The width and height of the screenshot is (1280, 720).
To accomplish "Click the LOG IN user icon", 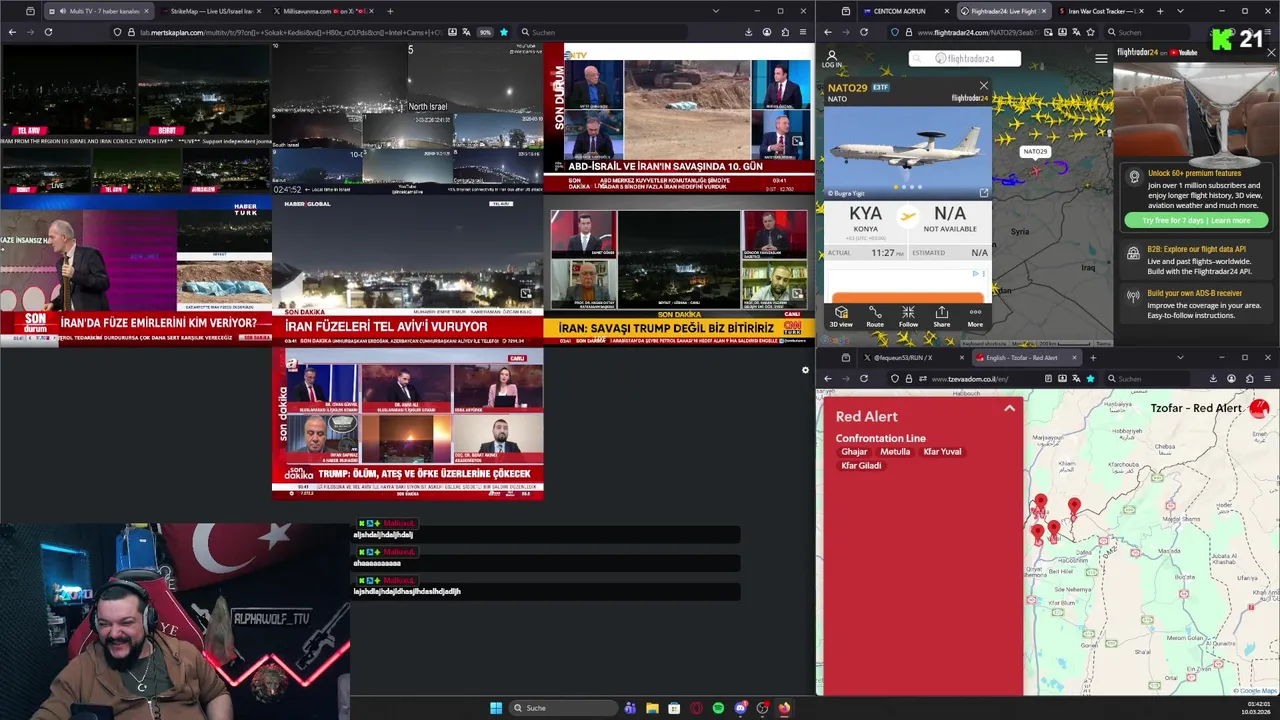I will pyautogui.click(x=832, y=59).
